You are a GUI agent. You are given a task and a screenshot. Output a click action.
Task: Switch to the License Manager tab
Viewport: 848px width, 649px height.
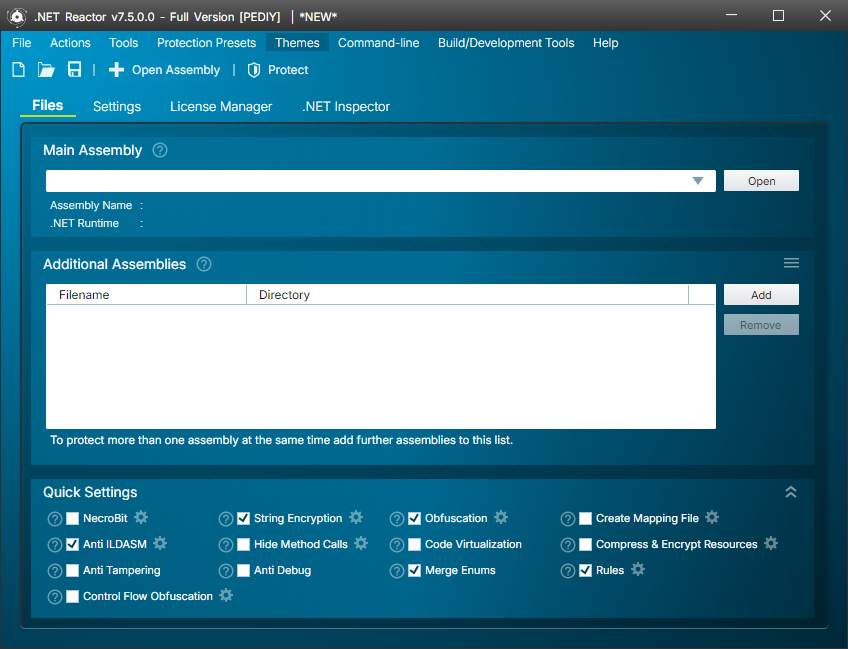click(x=221, y=106)
